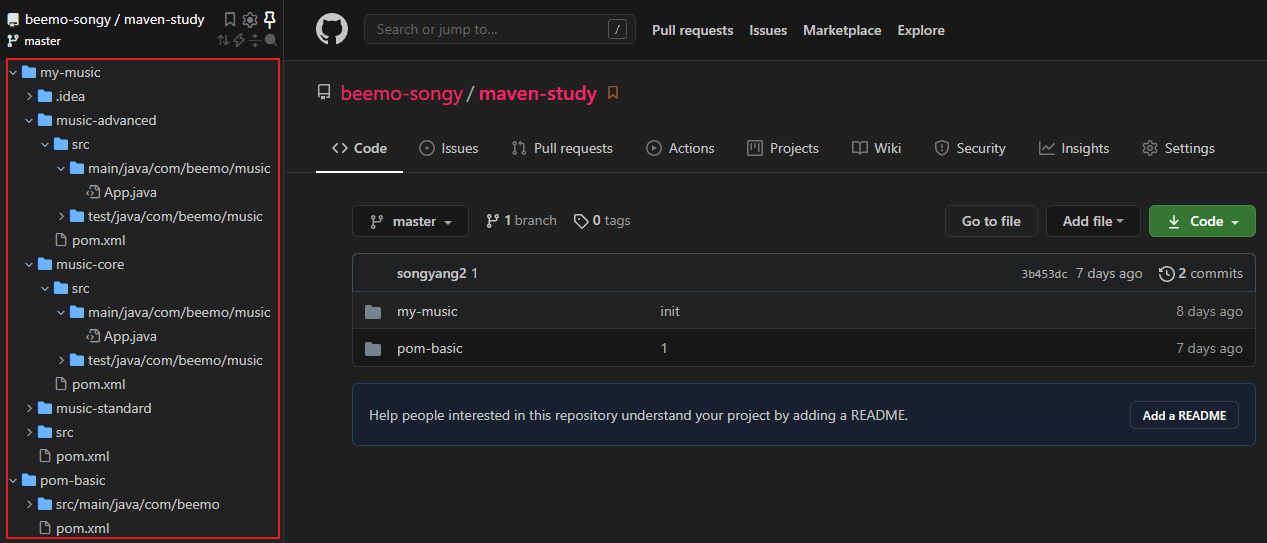
Task: Open the repository Issues tab
Action: 448,148
